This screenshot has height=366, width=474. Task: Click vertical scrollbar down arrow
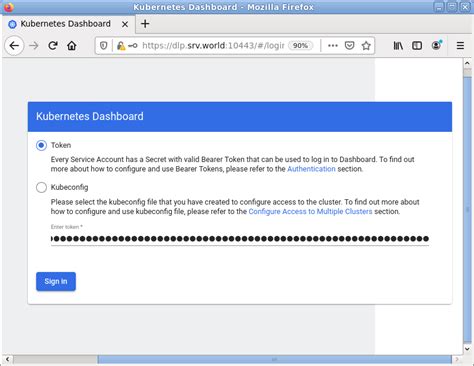(x=467, y=349)
